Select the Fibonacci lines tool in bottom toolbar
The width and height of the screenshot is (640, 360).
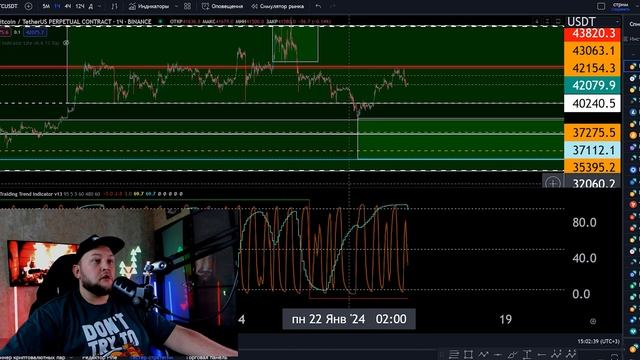tap(454, 354)
